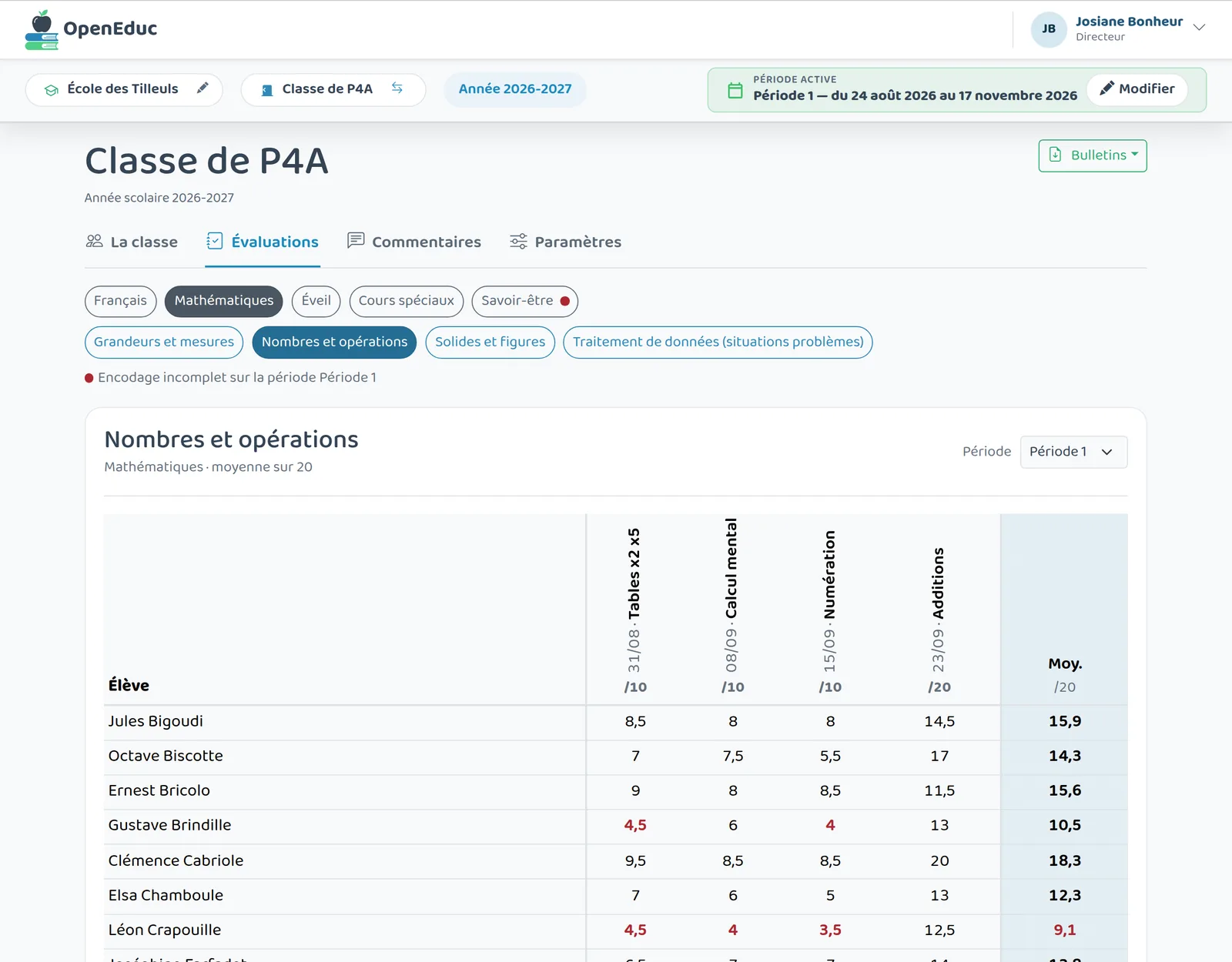Select the Évaluations tab
The image size is (1232, 962).
(x=263, y=242)
